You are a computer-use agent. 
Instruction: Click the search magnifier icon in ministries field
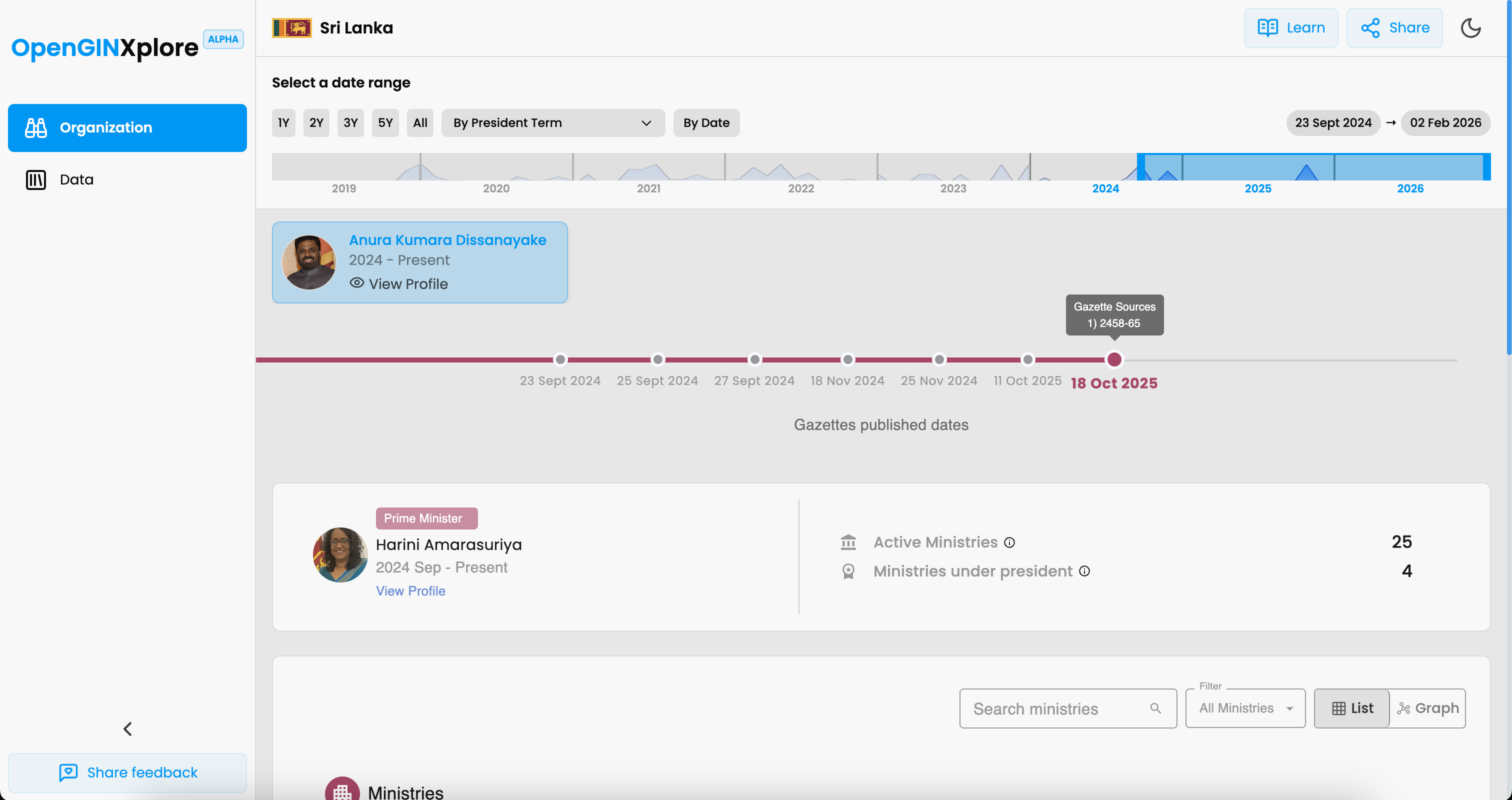(x=1155, y=708)
